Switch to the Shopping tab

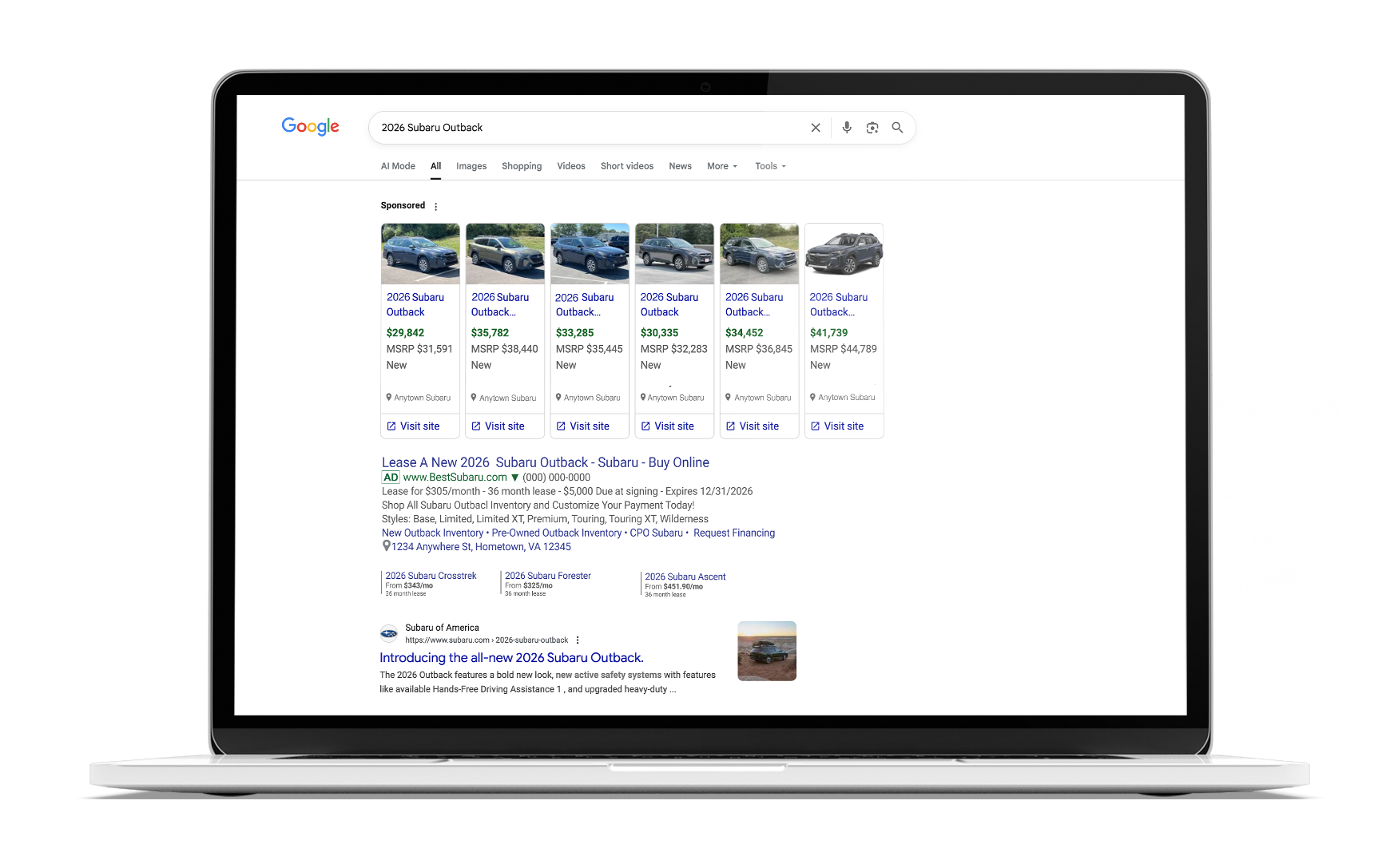click(x=522, y=166)
